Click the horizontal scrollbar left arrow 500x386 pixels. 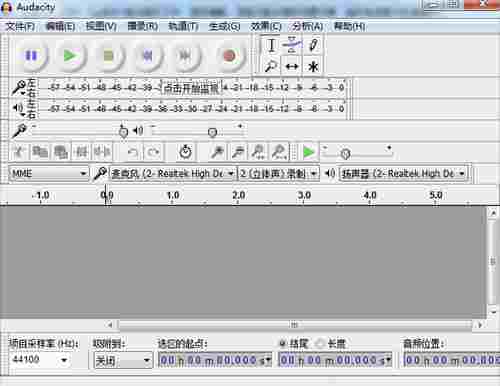point(110,324)
